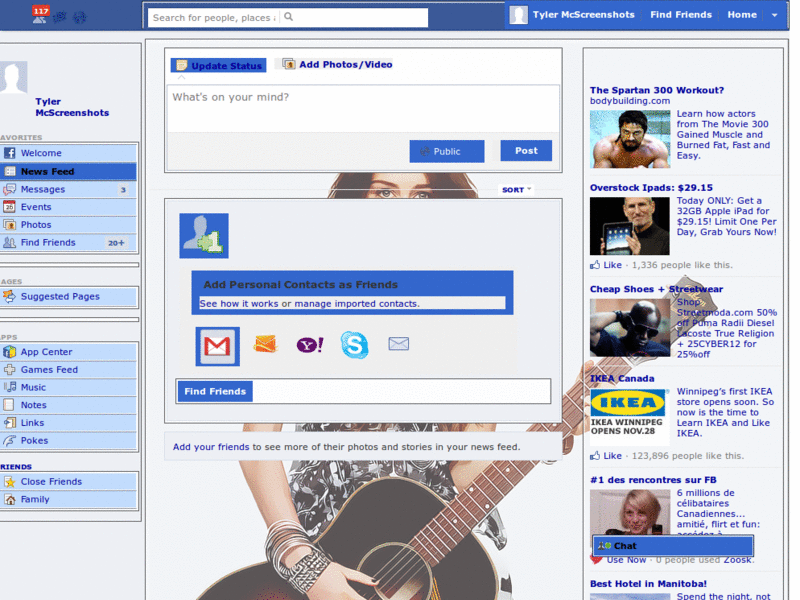Open Games Feed in the sidebar

pos(68,370)
